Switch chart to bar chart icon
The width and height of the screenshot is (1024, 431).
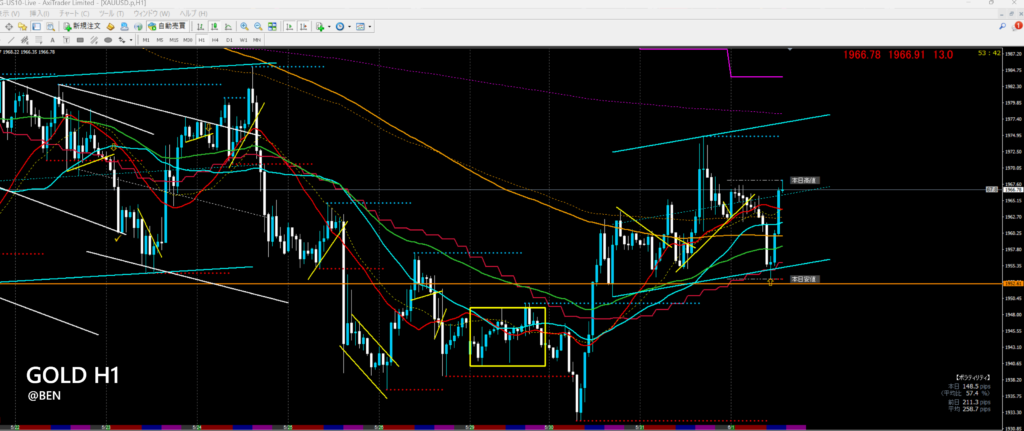200,26
